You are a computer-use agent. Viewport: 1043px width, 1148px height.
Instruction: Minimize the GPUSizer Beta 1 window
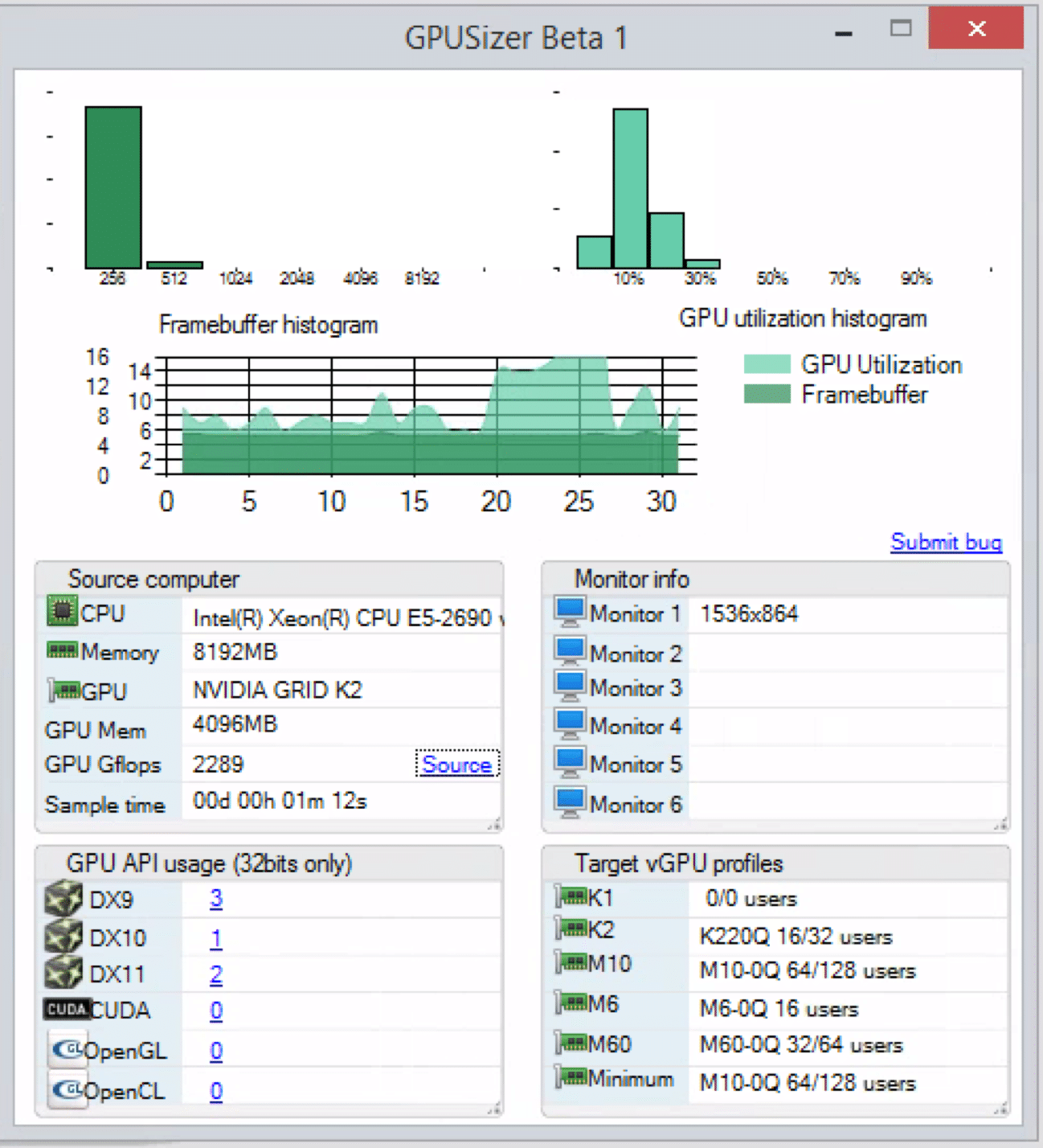tap(844, 34)
